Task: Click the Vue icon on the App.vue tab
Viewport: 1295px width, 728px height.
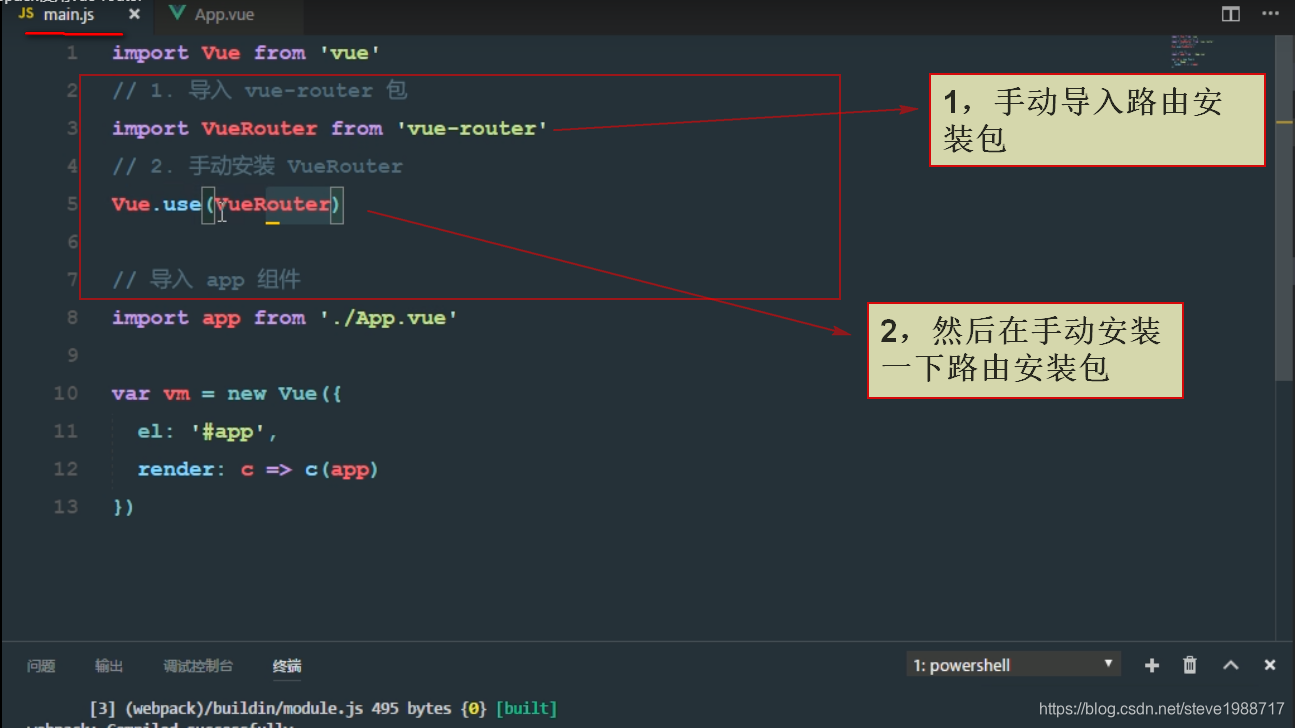Action: tap(178, 14)
